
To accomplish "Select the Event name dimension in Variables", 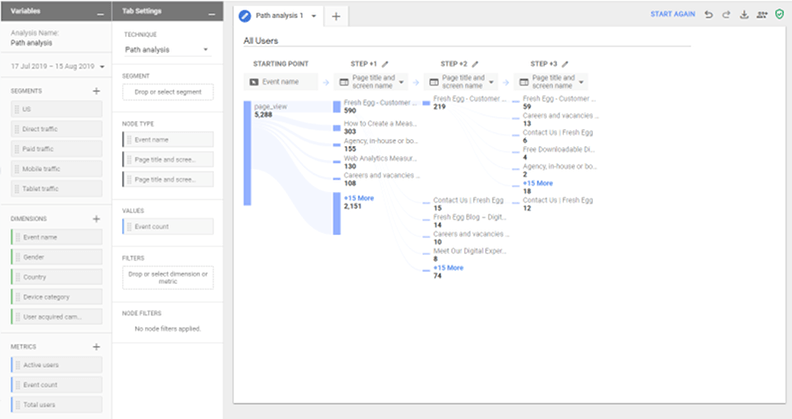I will [x=57, y=237].
